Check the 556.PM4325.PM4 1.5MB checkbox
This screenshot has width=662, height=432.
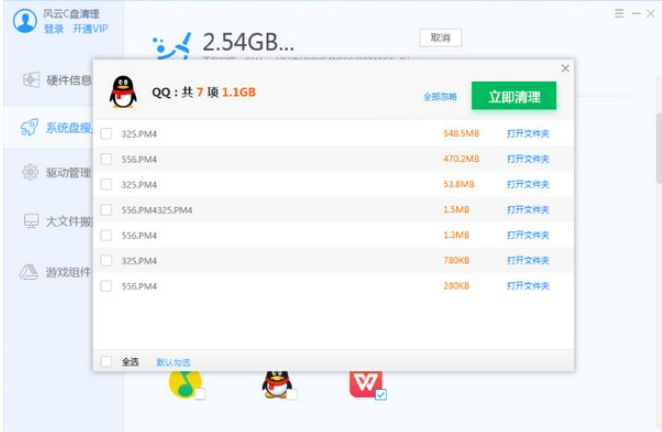pos(106,210)
